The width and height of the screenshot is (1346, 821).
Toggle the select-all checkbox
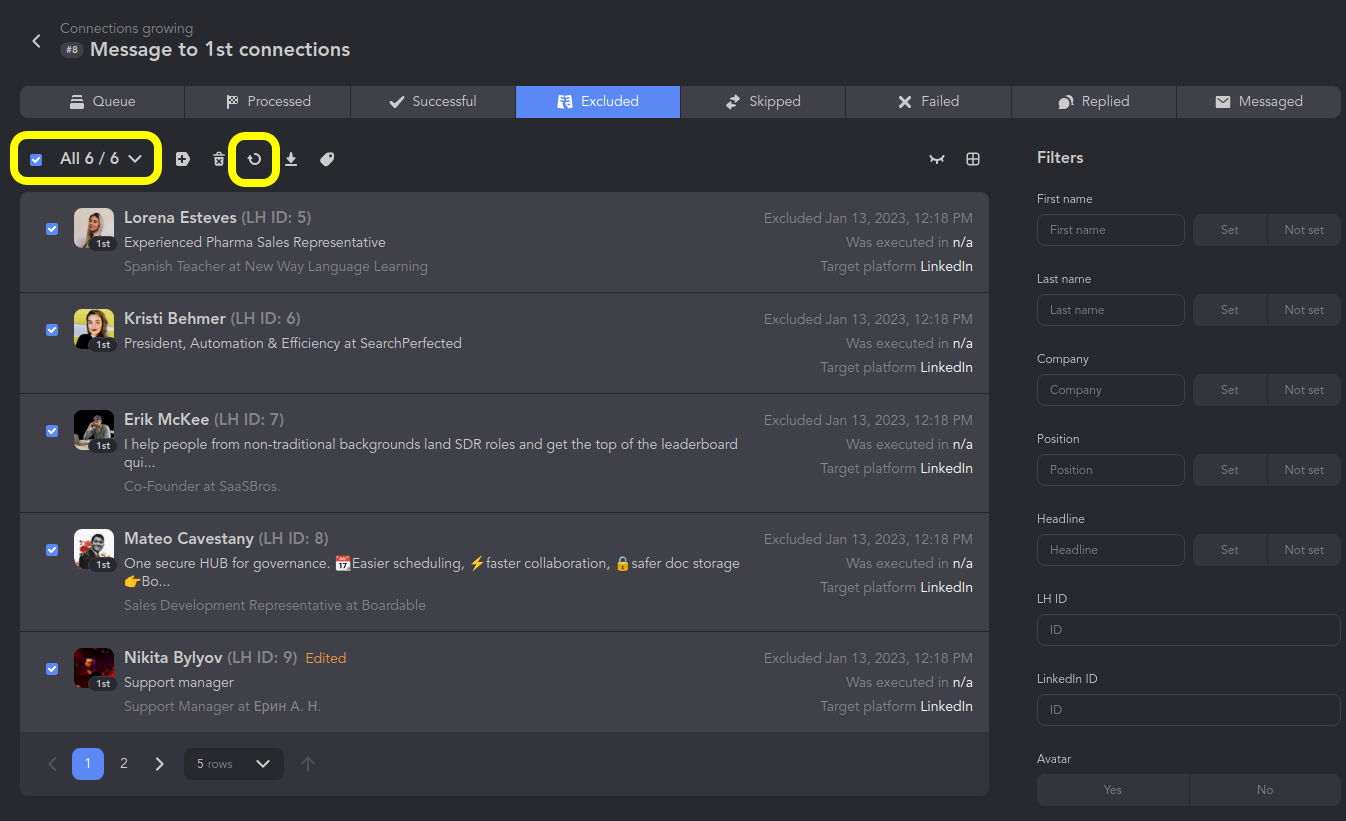tap(36, 159)
